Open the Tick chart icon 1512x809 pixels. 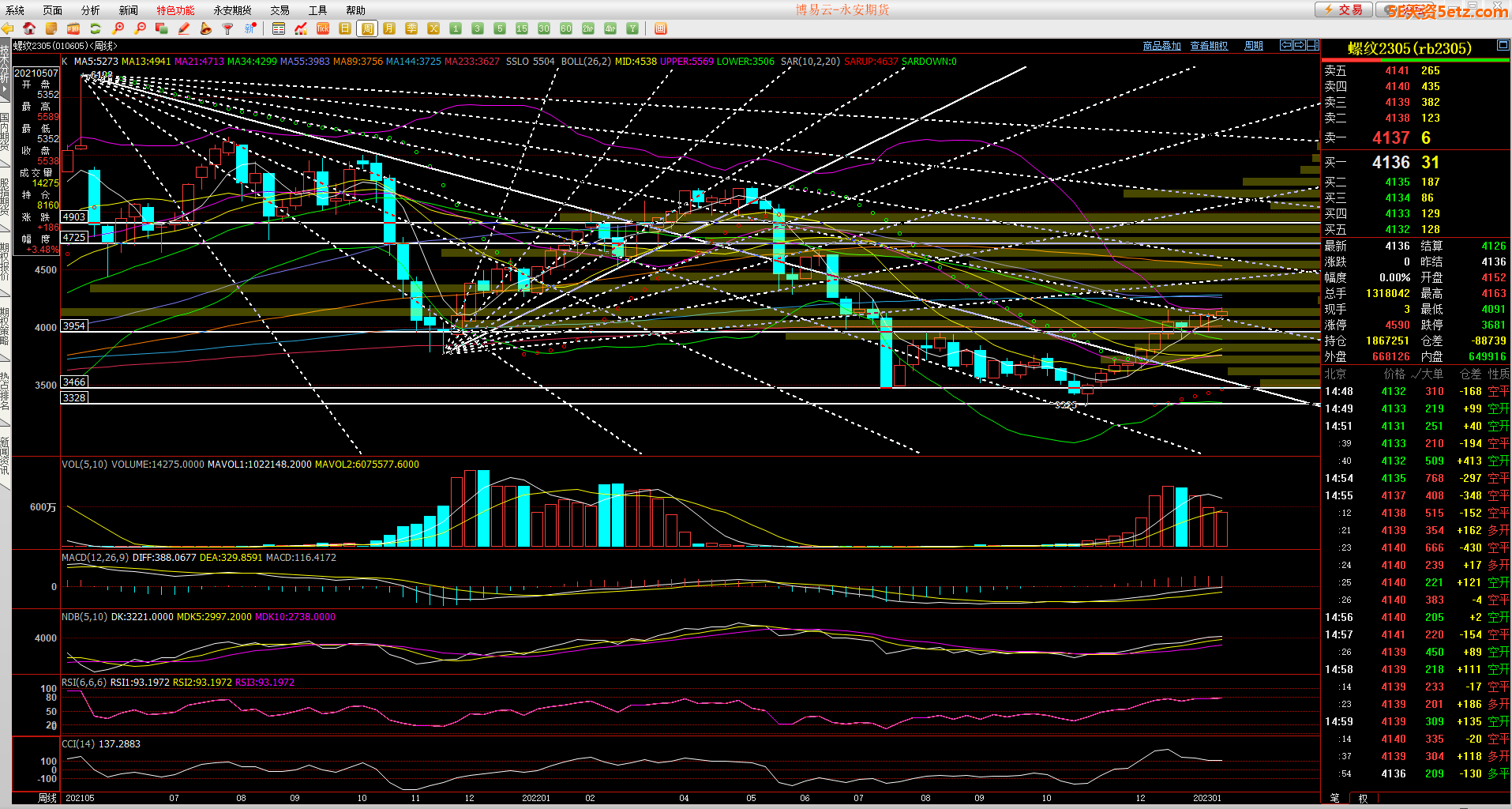coord(323,28)
